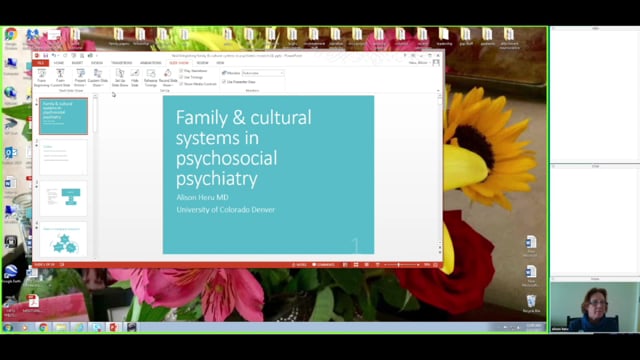Viewport: 640px width, 360px height.
Task: Switch to Reading View icon
Action: click(367, 265)
